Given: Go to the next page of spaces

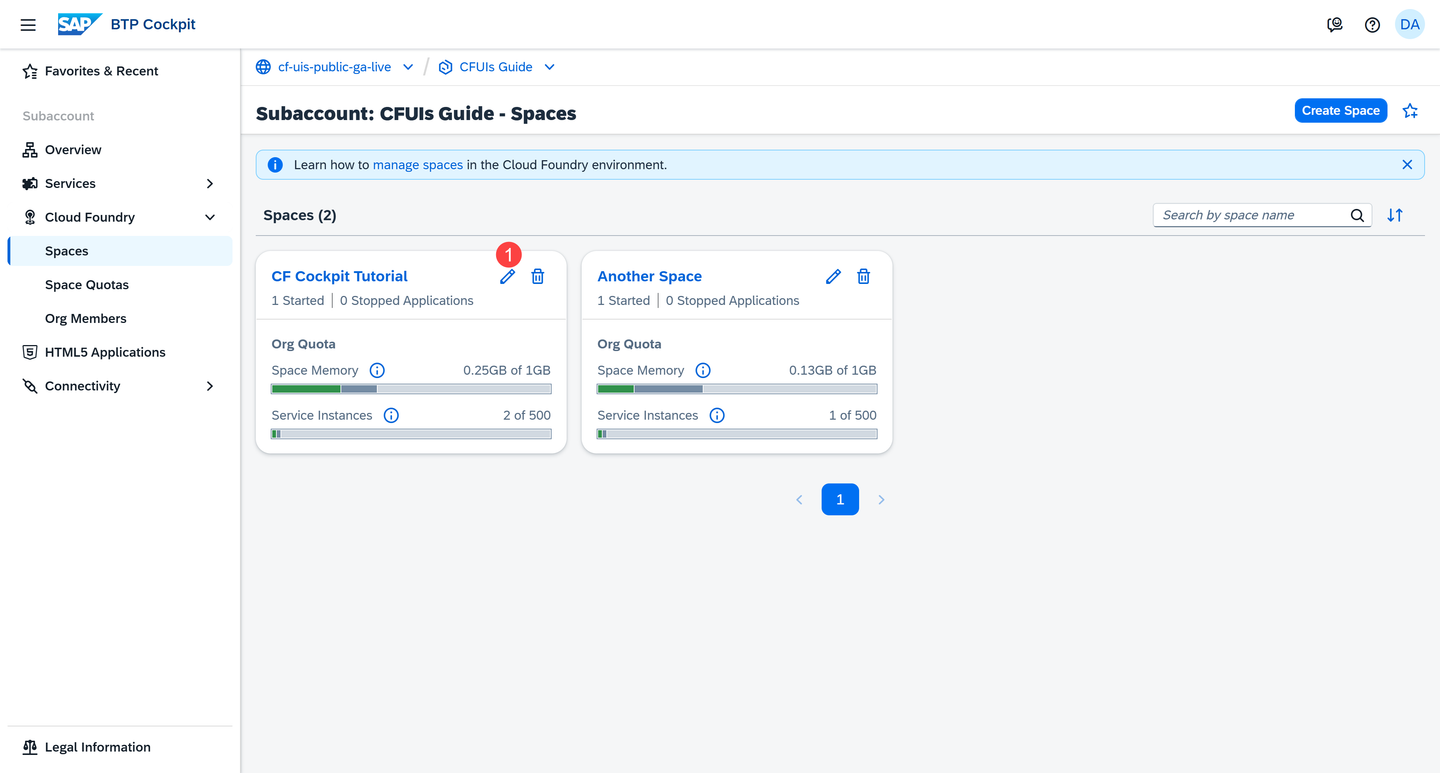Looking at the screenshot, I should [x=881, y=500].
